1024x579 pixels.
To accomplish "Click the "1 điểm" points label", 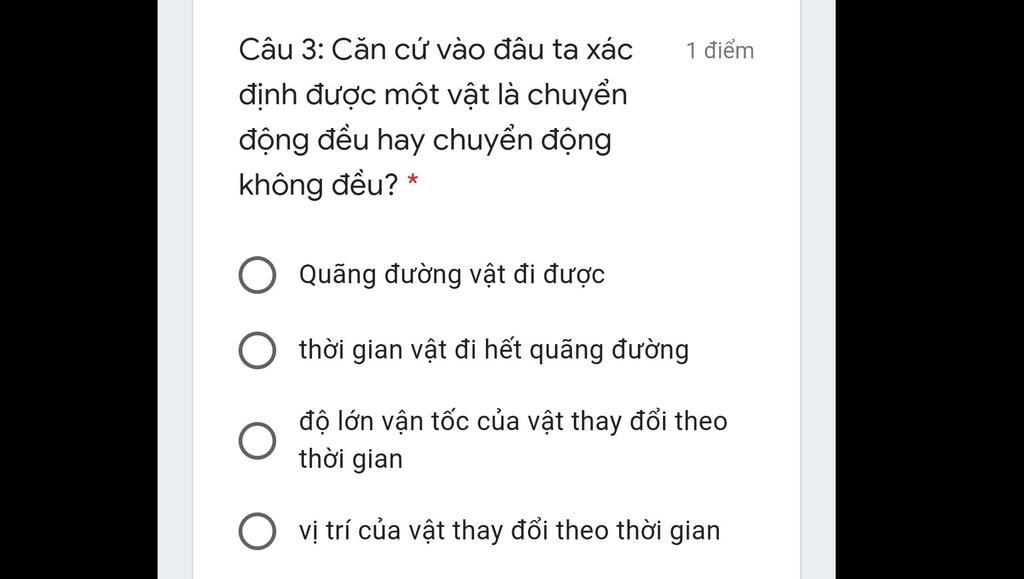I will pyautogui.click(x=720, y=51).
